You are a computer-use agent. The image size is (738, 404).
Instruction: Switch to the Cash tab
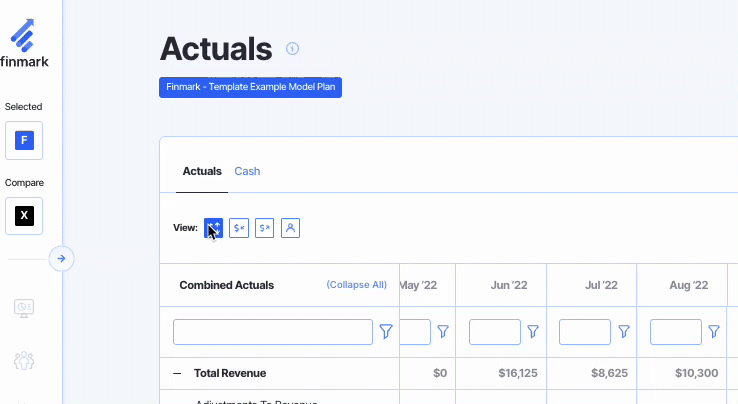pyautogui.click(x=247, y=171)
